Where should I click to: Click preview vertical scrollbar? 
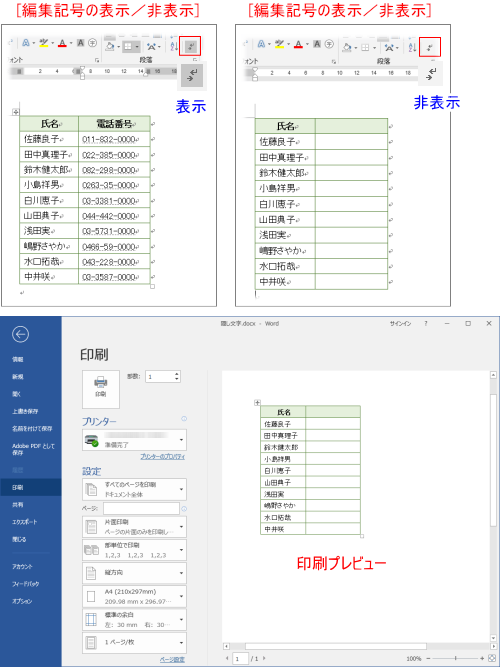[x=494, y=459]
